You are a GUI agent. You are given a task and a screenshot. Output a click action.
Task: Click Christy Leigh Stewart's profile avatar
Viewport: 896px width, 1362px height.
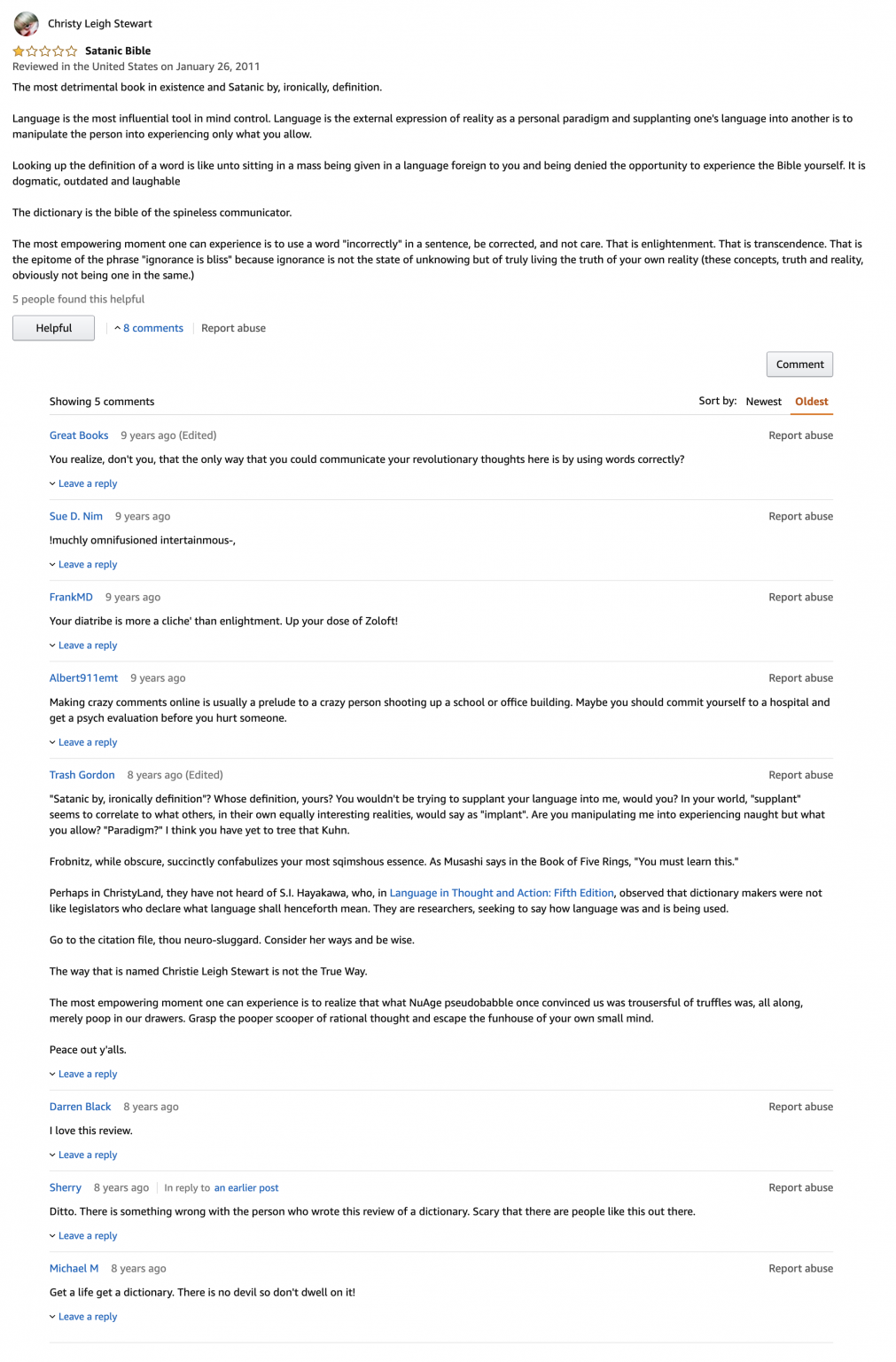click(x=25, y=23)
